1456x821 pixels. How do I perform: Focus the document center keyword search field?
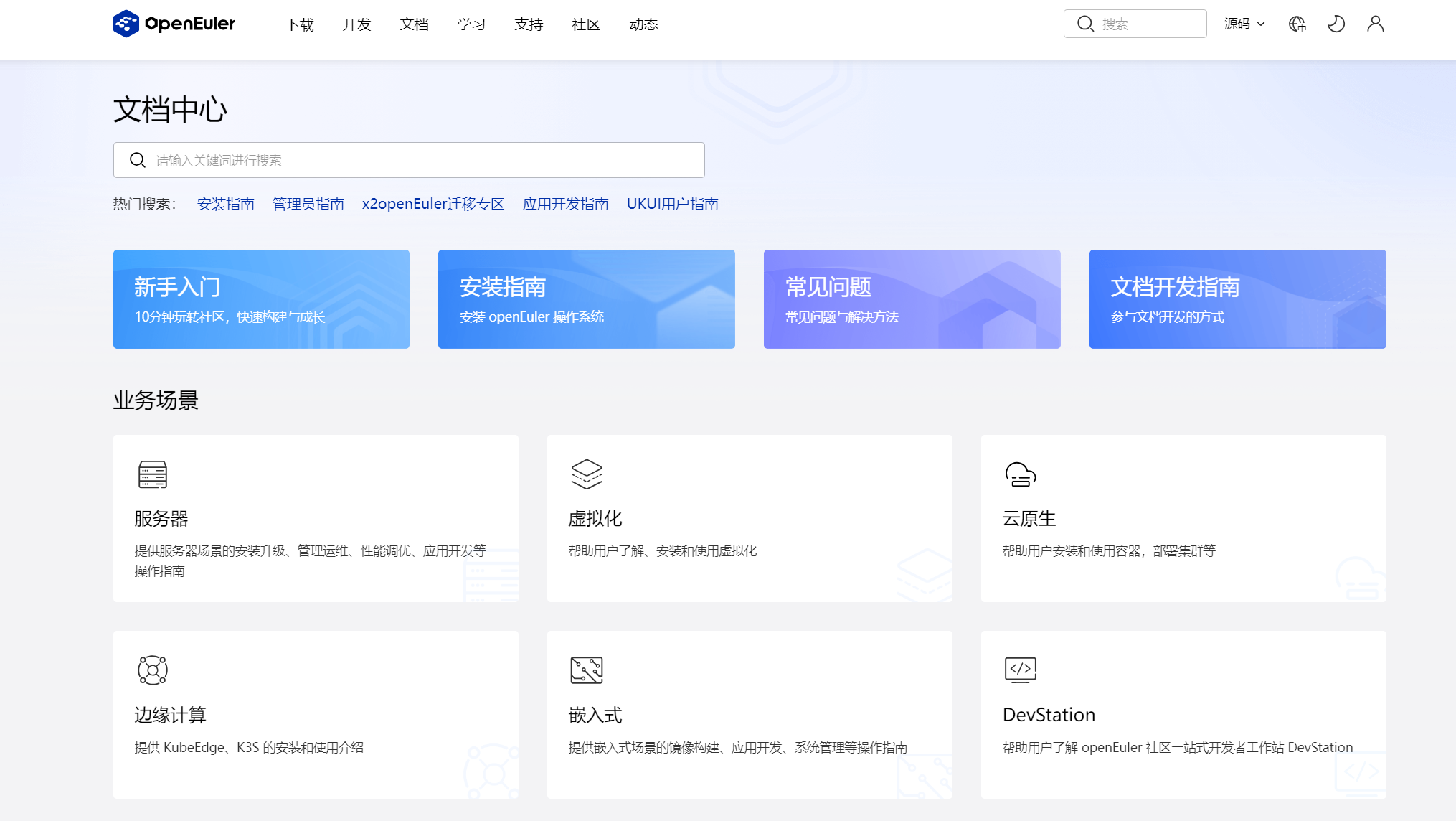click(423, 160)
